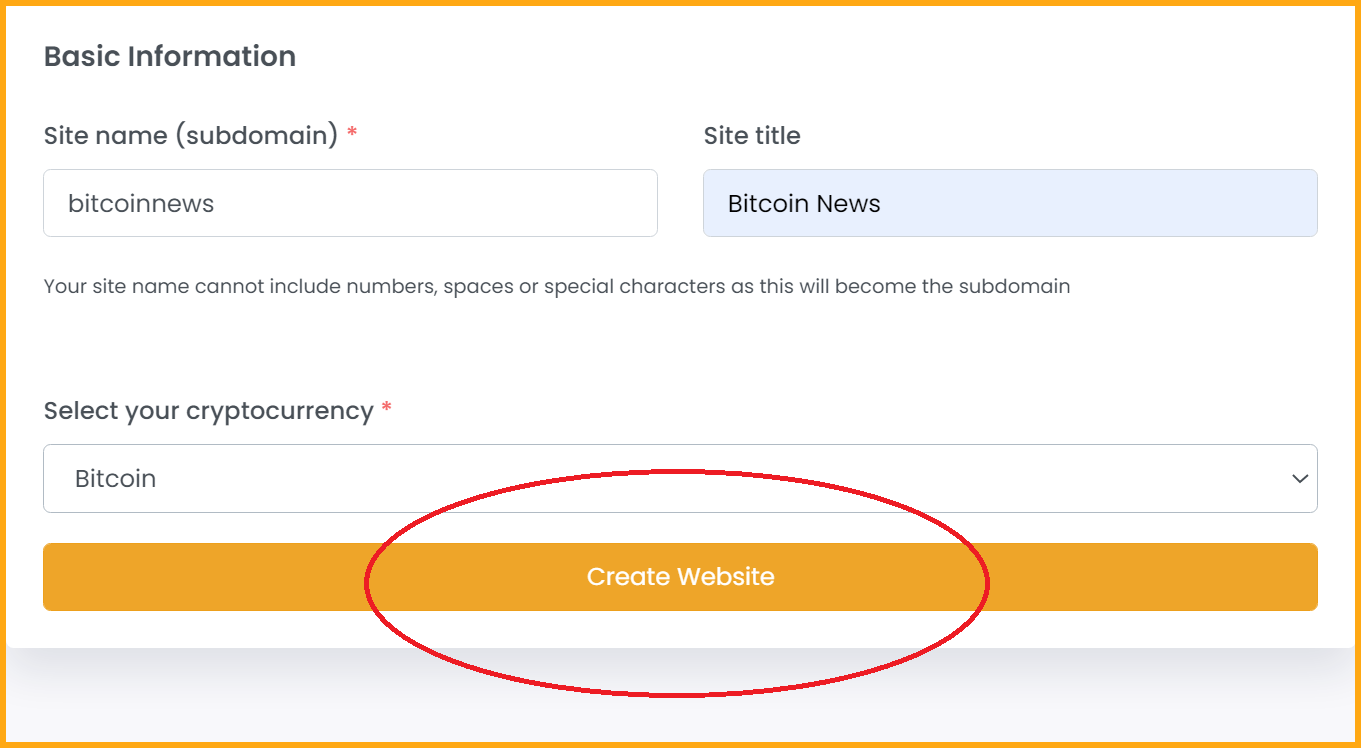Click the Select your cryptocurrency label
This screenshot has width=1361, height=748.
pyautogui.click(x=208, y=411)
